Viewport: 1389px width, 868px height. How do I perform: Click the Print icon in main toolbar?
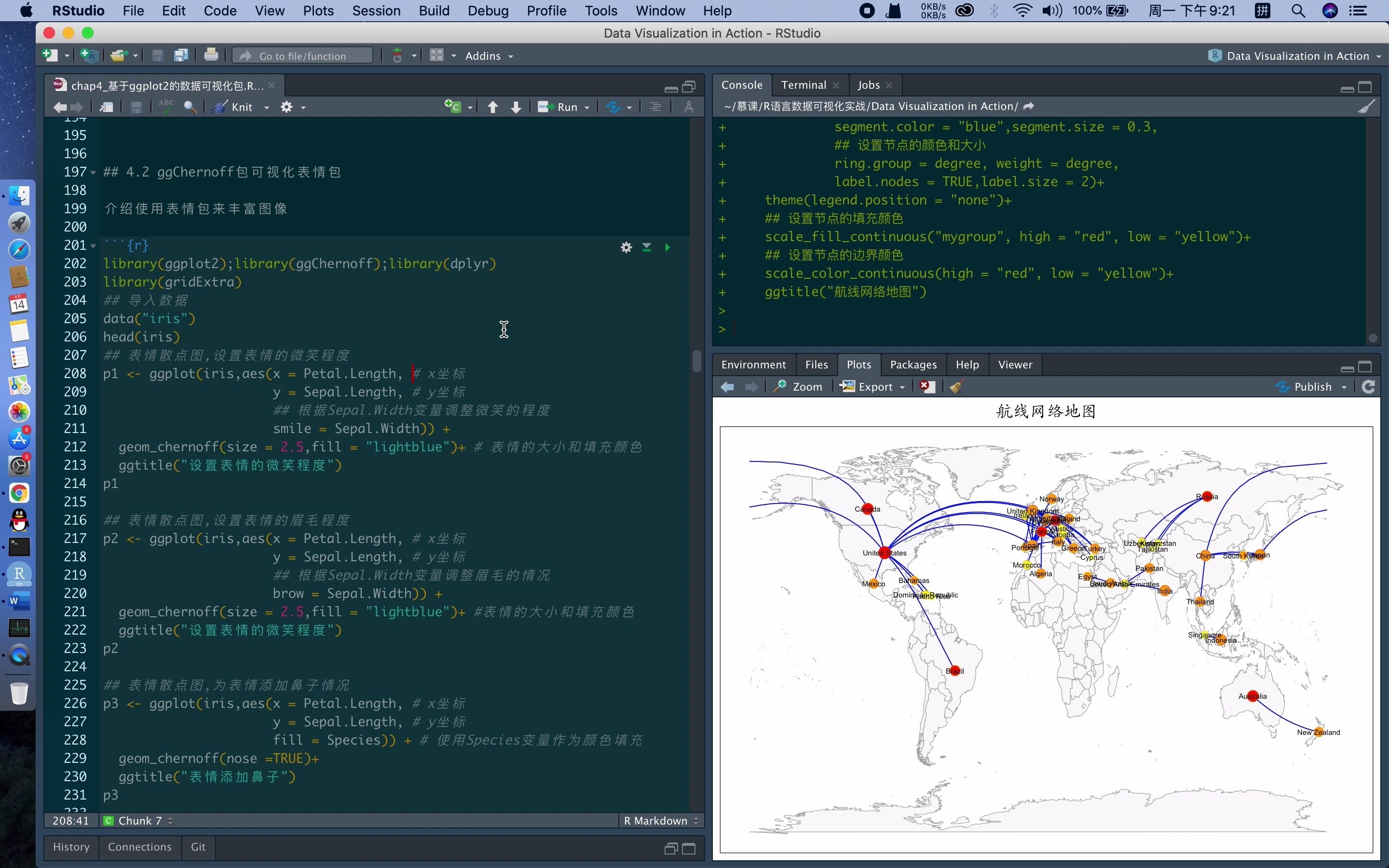[x=211, y=55]
